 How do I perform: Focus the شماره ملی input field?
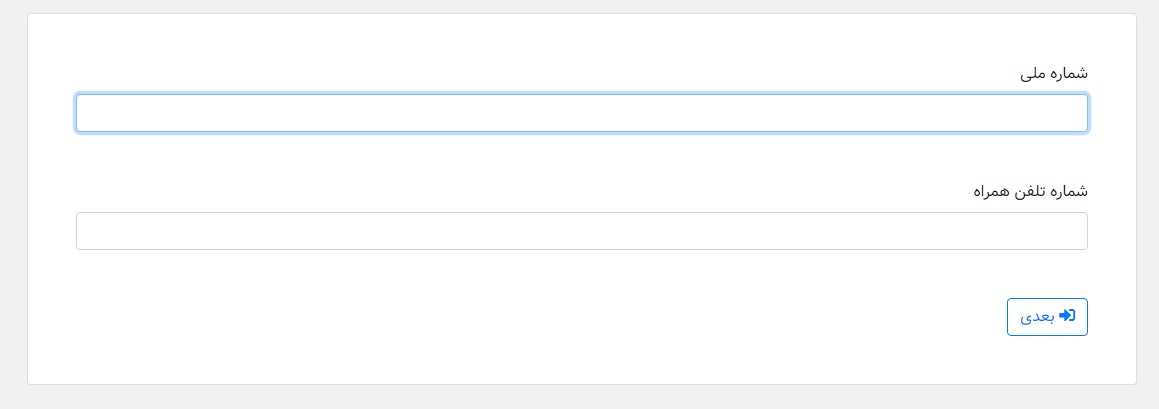click(x=582, y=113)
